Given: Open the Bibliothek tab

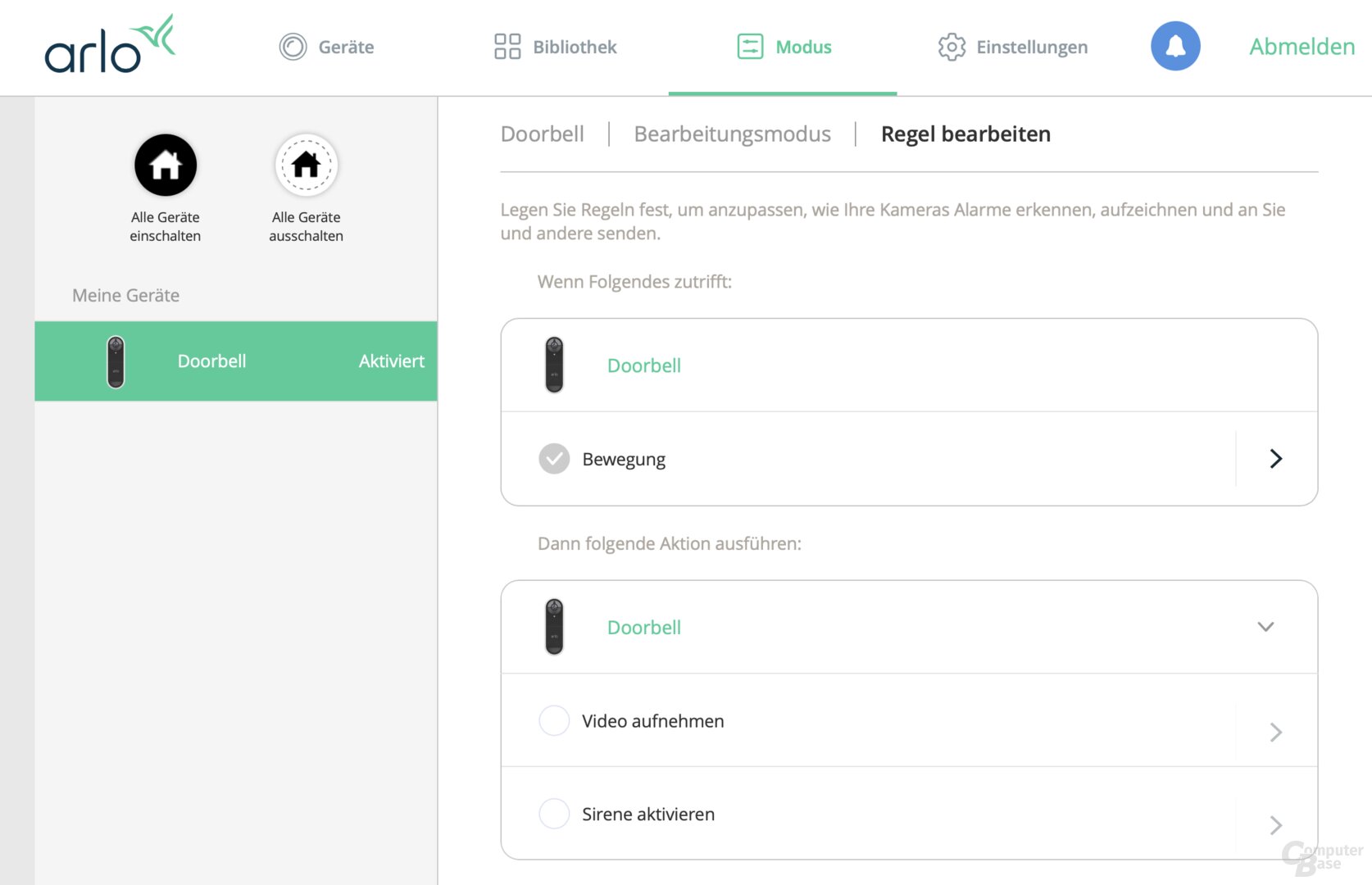Looking at the screenshot, I should [x=555, y=47].
